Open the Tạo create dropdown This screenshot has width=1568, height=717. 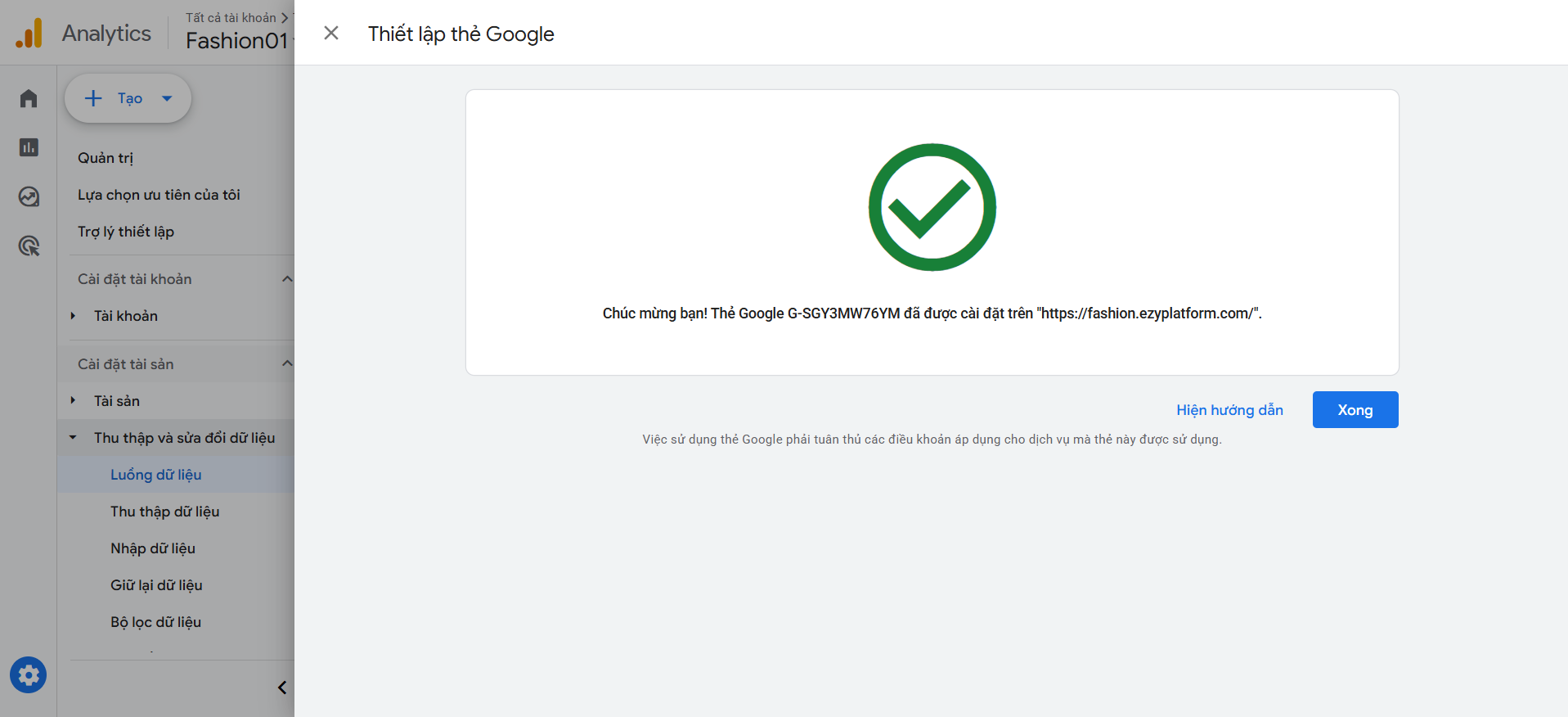point(128,98)
